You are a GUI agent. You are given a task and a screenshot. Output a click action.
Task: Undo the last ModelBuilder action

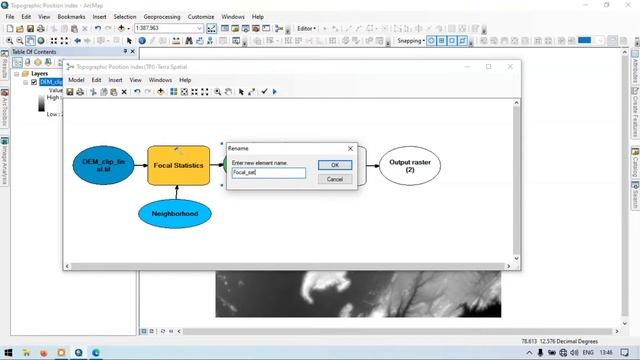tap(137, 92)
